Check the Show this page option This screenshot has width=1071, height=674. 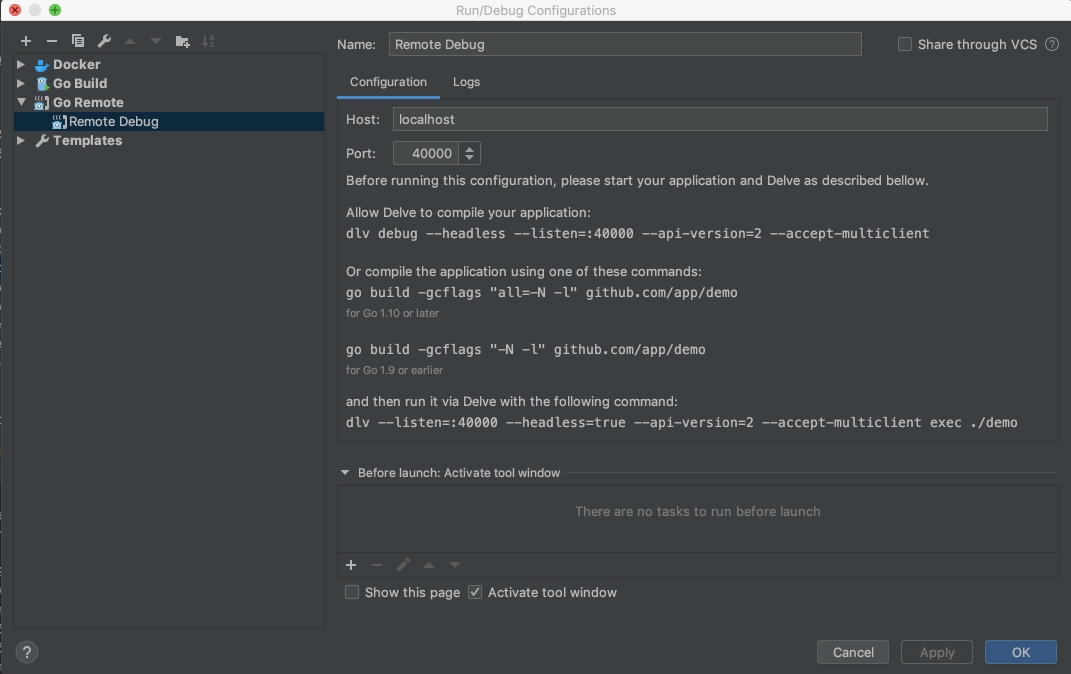[x=352, y=592]
